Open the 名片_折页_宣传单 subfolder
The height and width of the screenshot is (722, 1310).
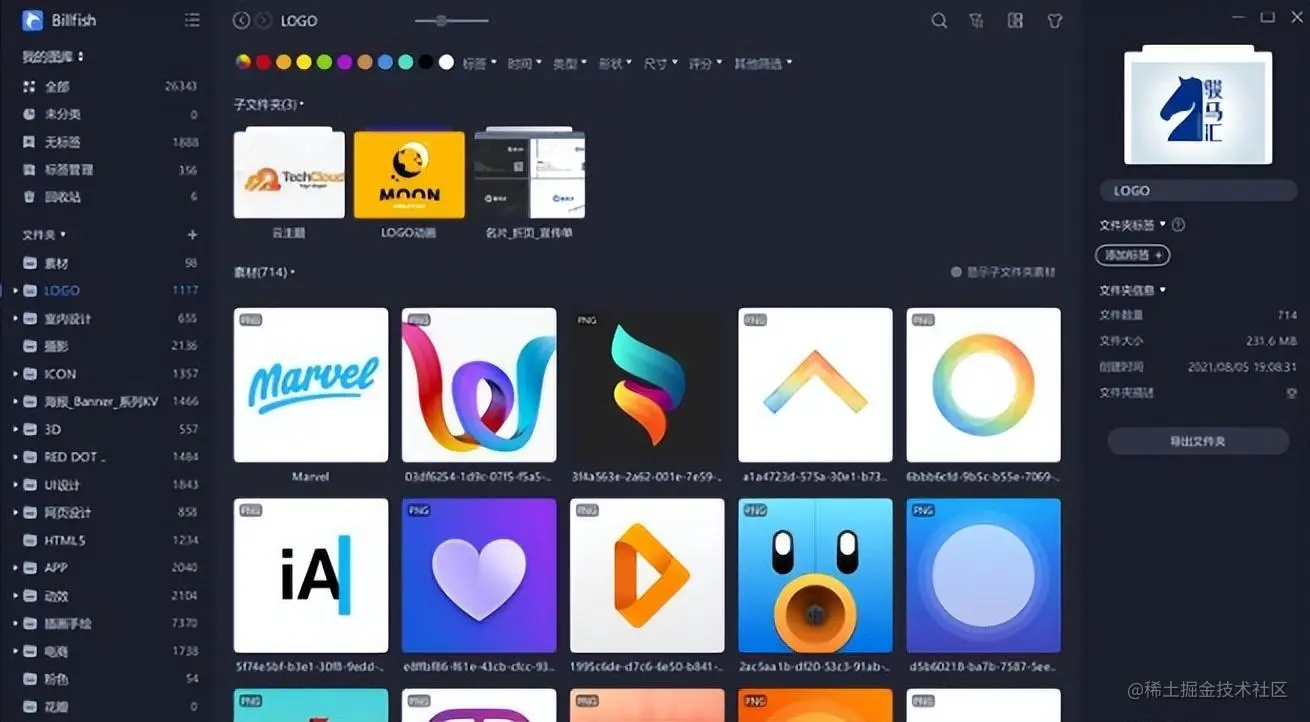click(529, 174)
